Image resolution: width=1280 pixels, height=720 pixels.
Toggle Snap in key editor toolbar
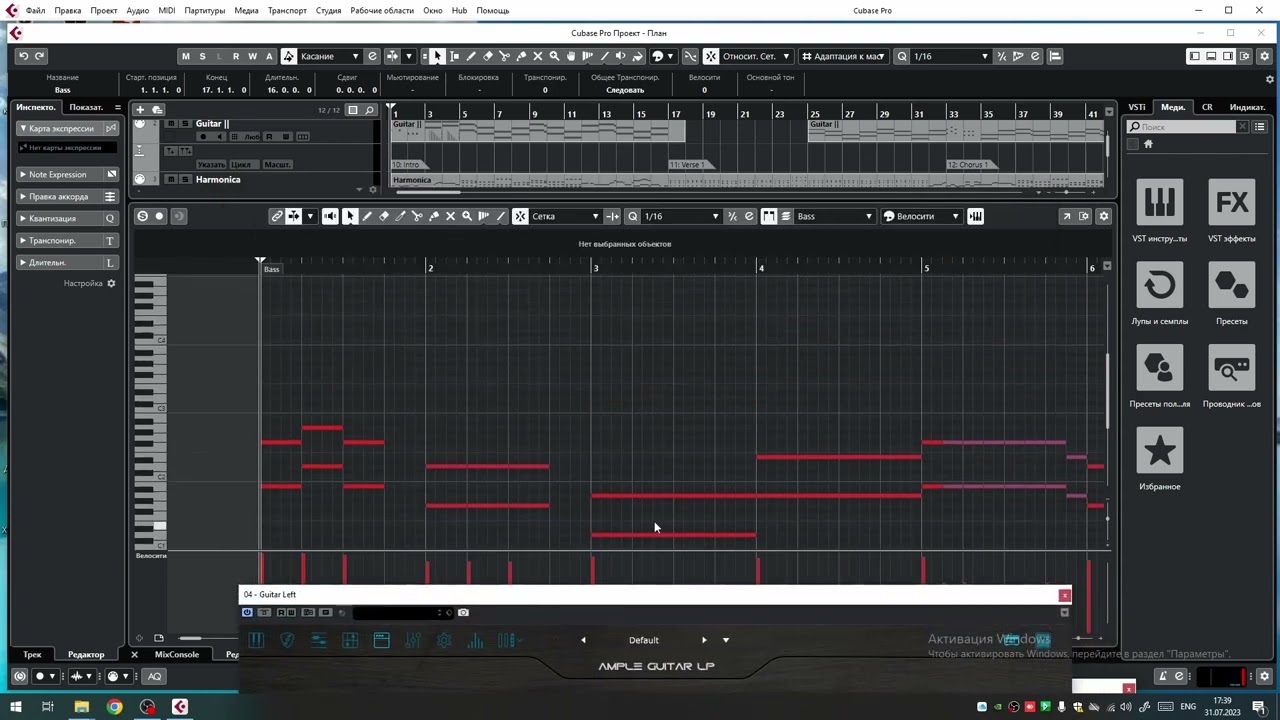pos(520,216)
